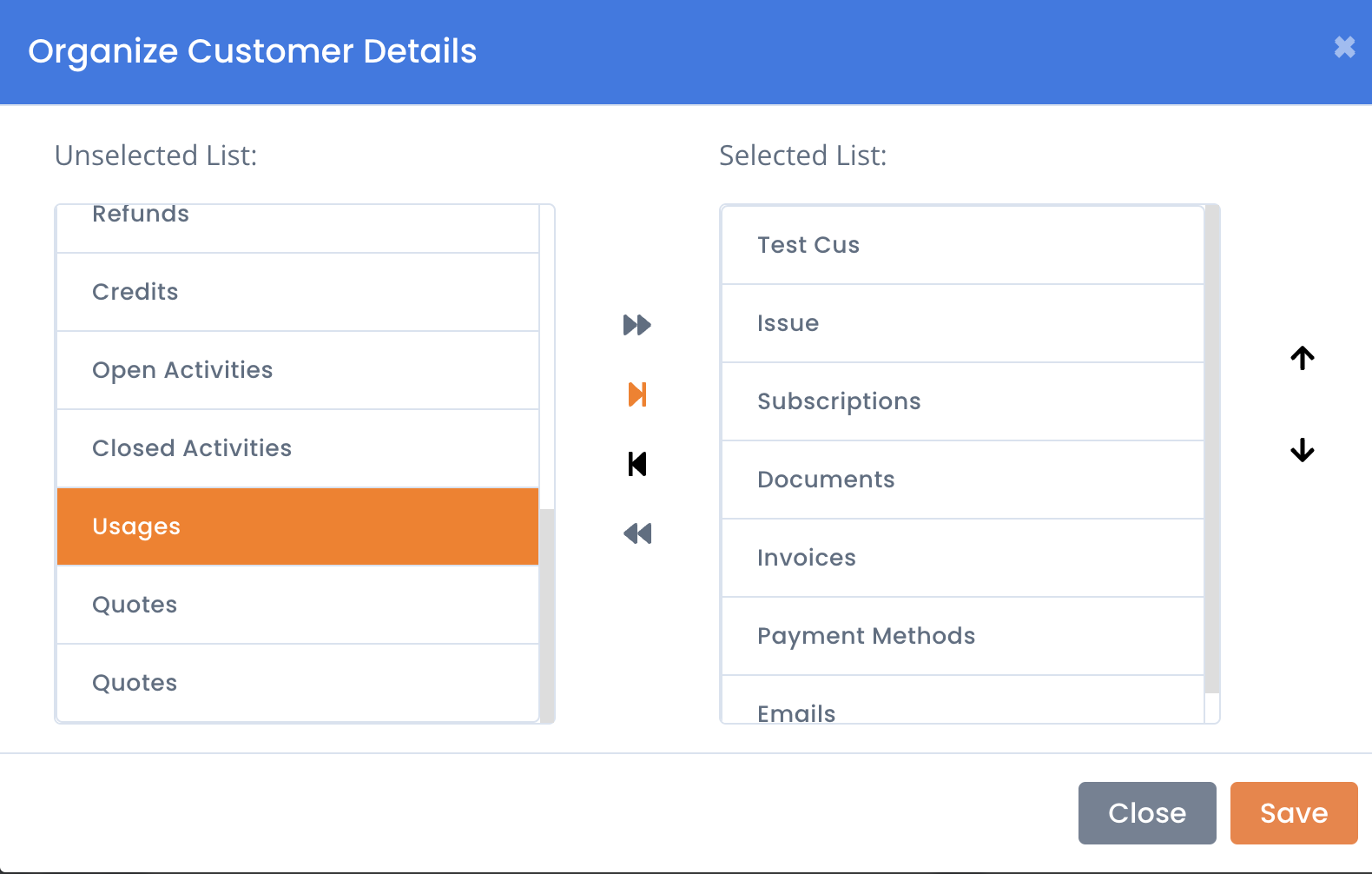Select Closed Activities list item
Viewport: 1372px width, 874px height.
(298, 448)
